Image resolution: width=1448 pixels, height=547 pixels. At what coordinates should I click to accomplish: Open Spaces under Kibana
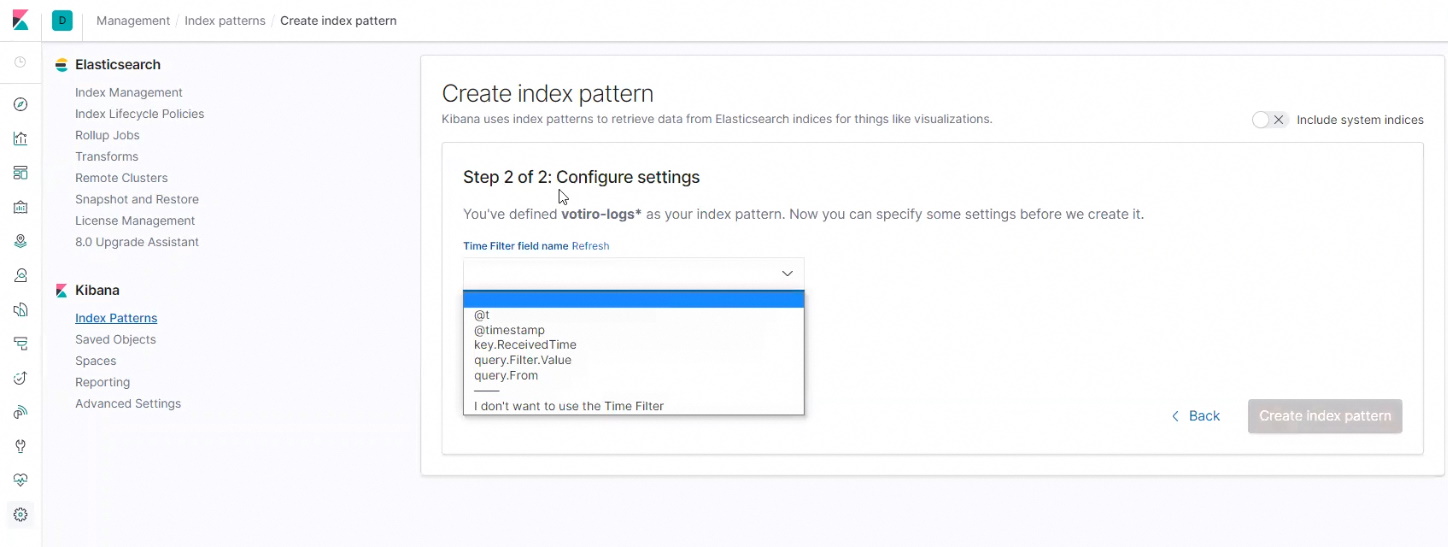click(96, 361)
